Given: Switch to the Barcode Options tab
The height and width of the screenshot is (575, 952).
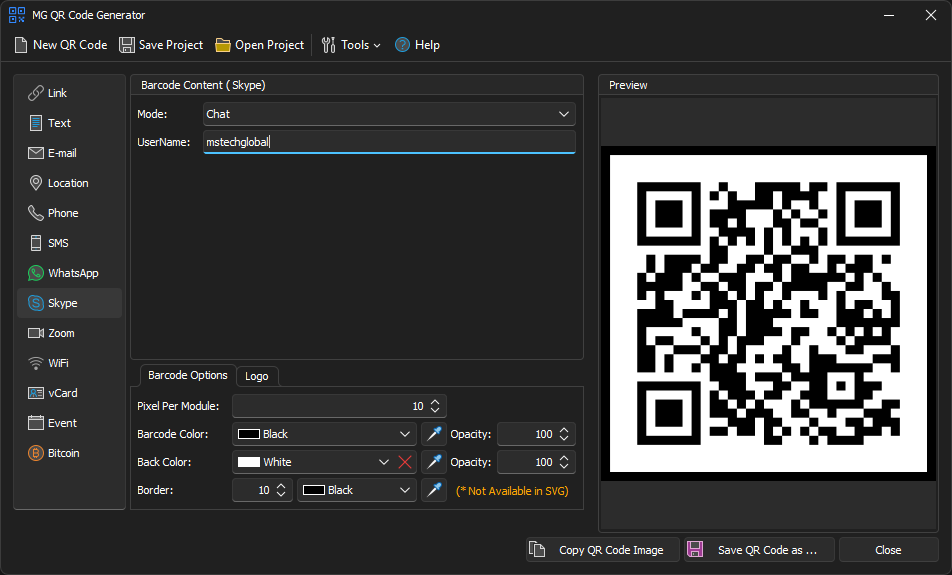Looking at the screenshot, I should [x=188, y=375].
